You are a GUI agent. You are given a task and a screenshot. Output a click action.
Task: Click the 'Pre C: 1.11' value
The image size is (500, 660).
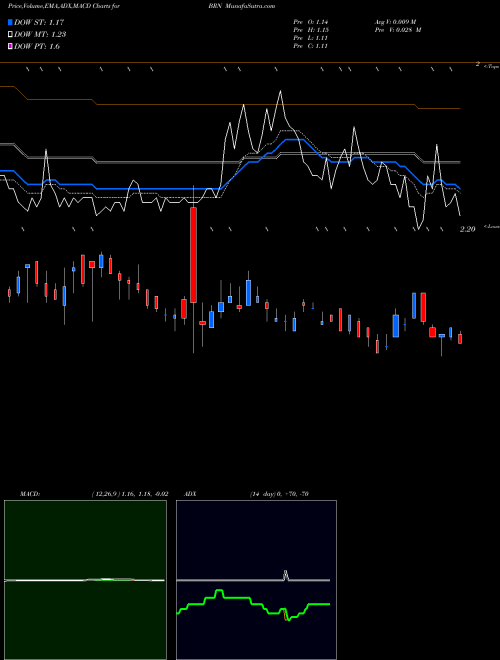(x=311, y=46)
